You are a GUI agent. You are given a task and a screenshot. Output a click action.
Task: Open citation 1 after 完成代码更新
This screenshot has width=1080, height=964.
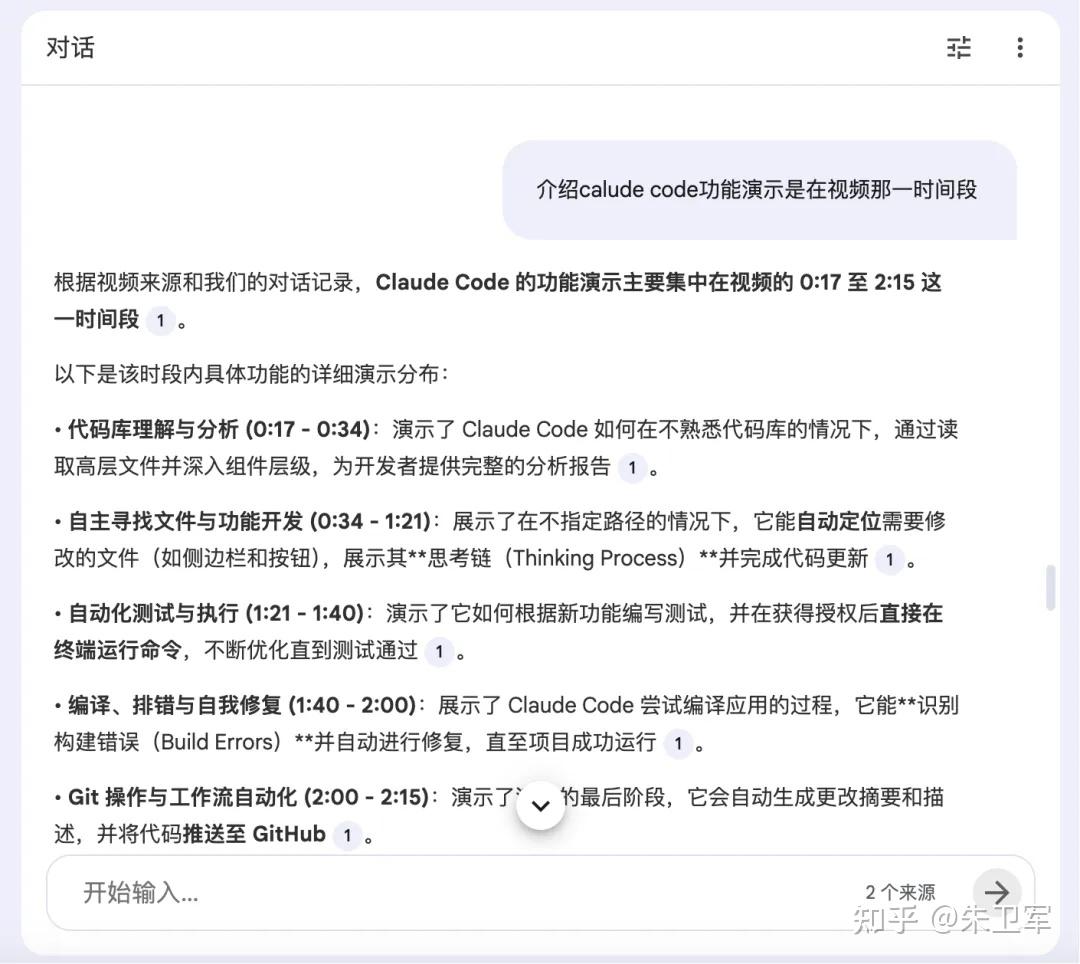889,559
